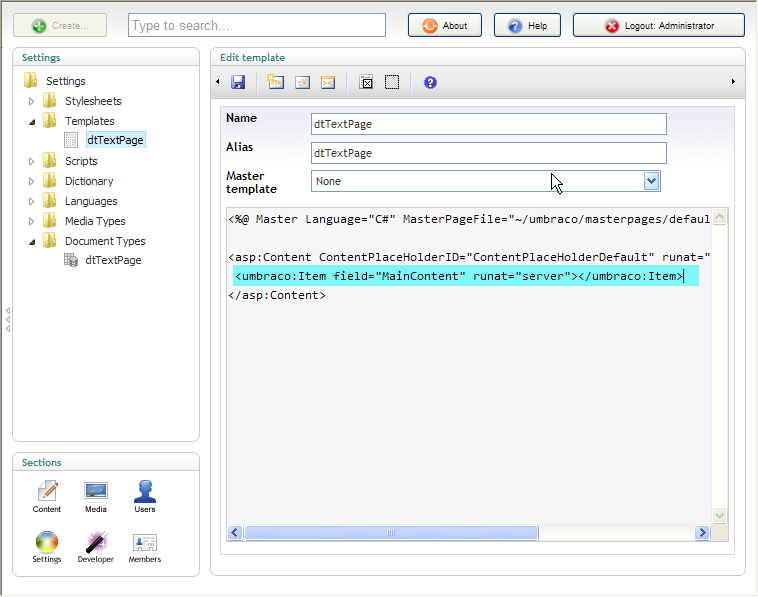The width and height of the screenshot is (758, 597).
Task: Insert macro icon in toolbar
Action: [328, 83]
